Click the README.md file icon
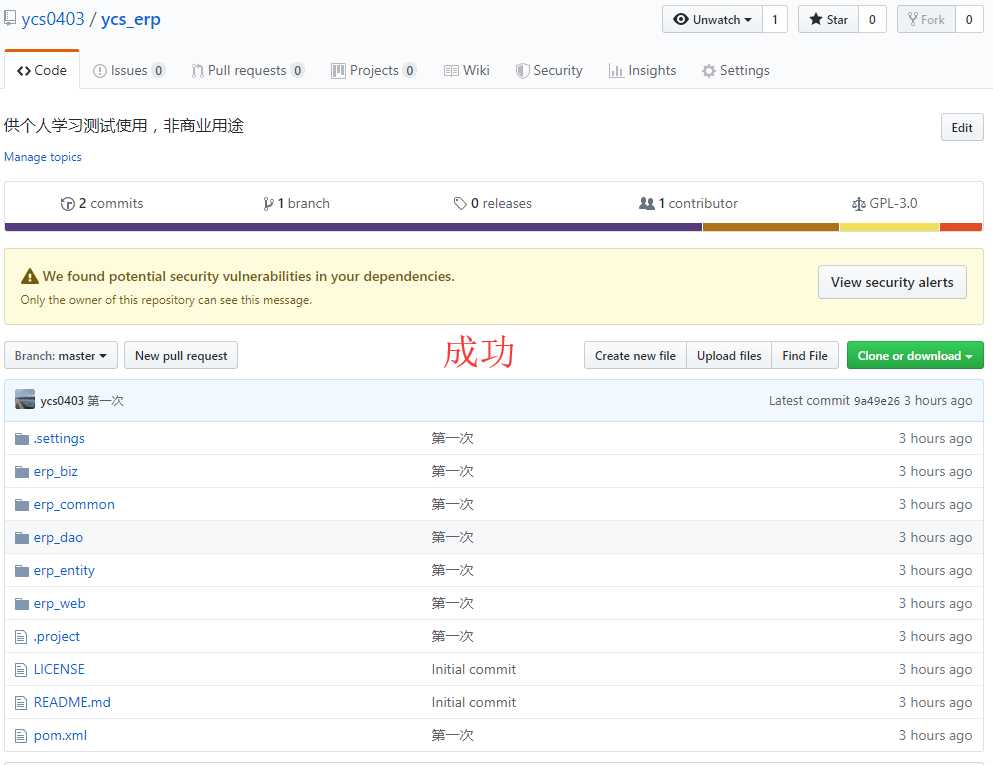This screenshot has width=993, height=765. 21,702
